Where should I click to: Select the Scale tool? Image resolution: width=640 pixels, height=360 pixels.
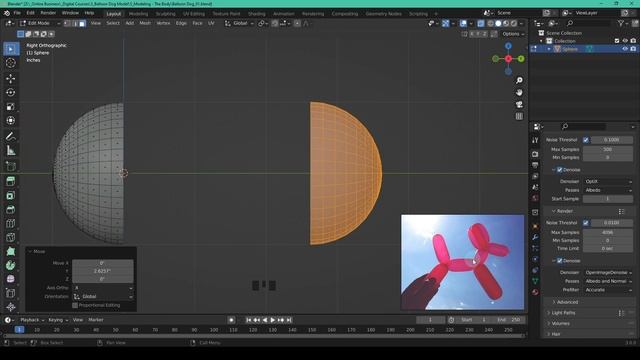pos(11,107)
